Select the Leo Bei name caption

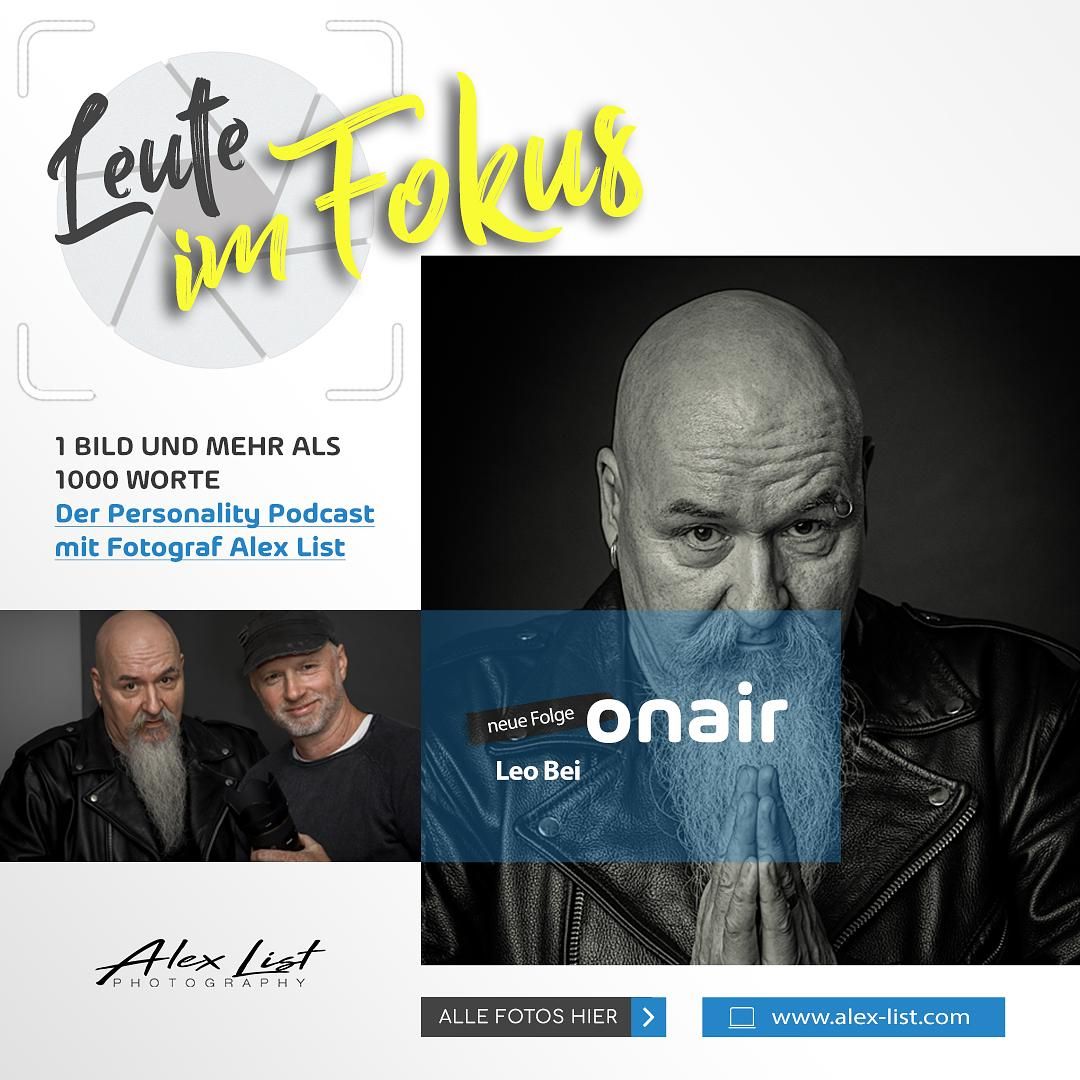538,771
